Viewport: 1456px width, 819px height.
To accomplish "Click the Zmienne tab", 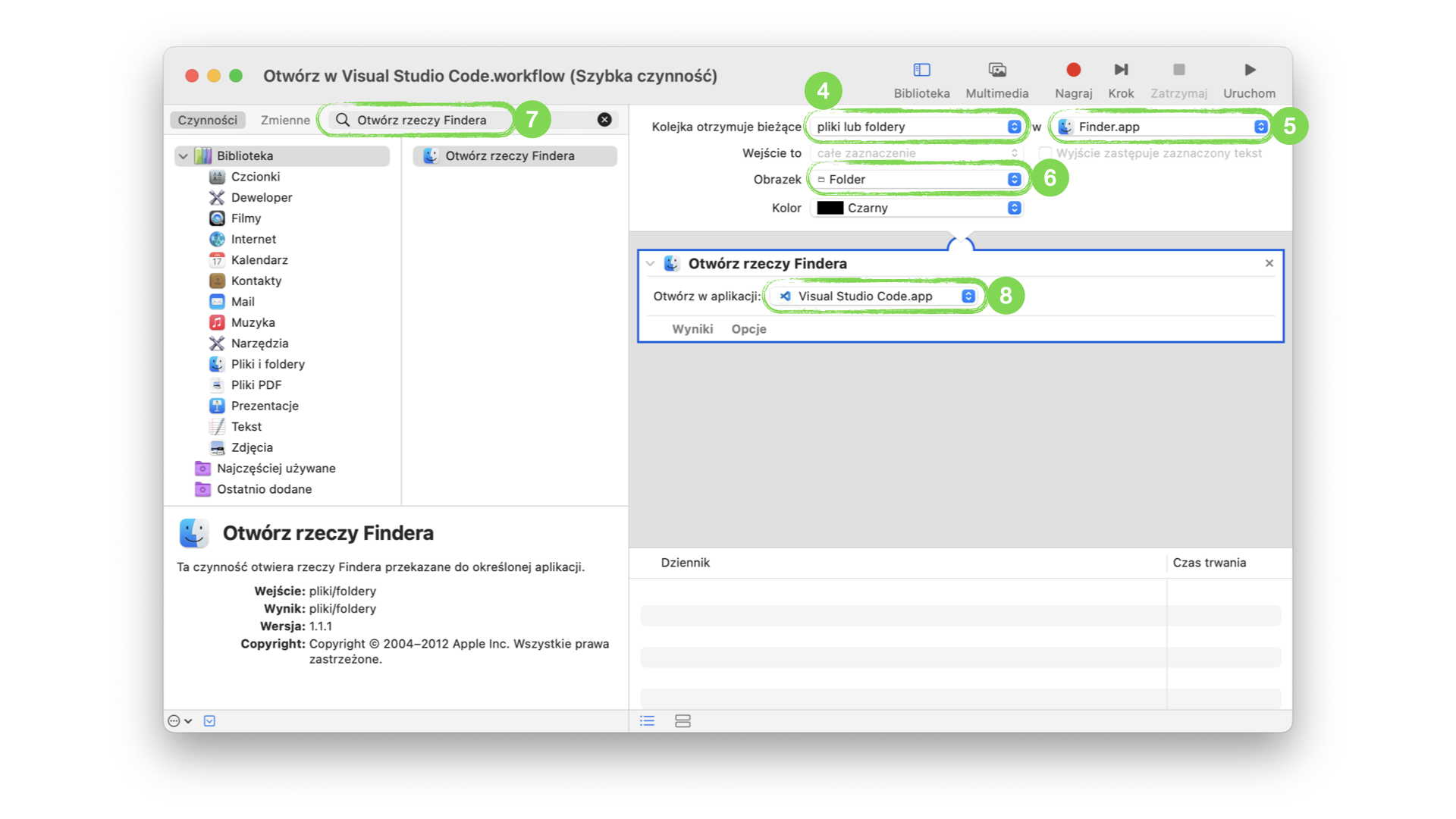I will click(x=284, y=119).
